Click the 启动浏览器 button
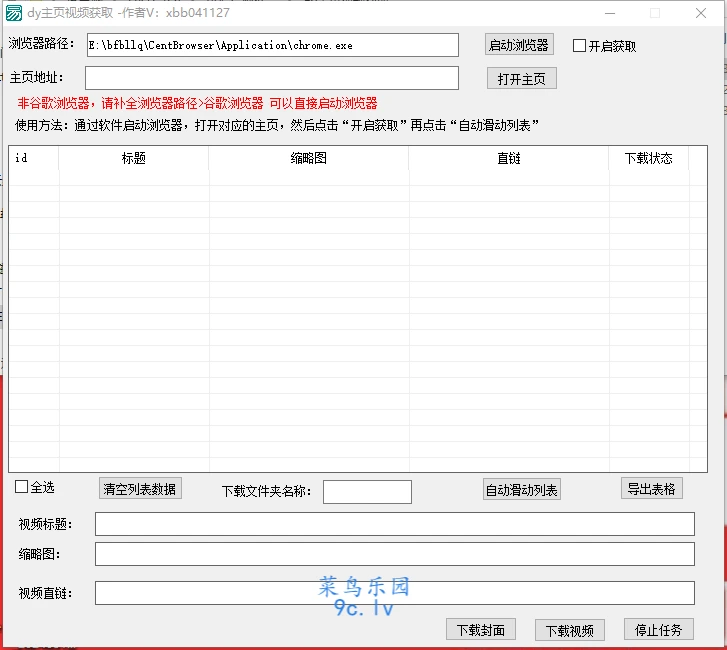The height and width of the screenshot is (650, 727). click(518, 45)
